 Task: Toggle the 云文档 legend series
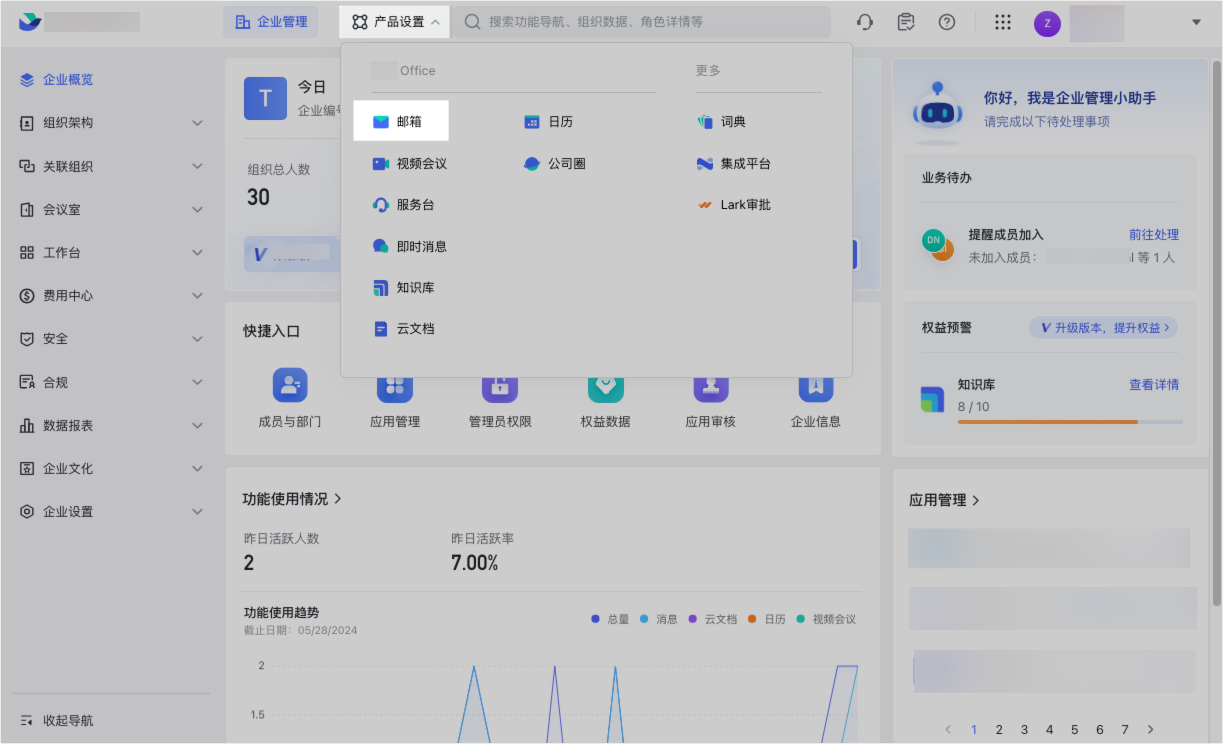[713, 619]
